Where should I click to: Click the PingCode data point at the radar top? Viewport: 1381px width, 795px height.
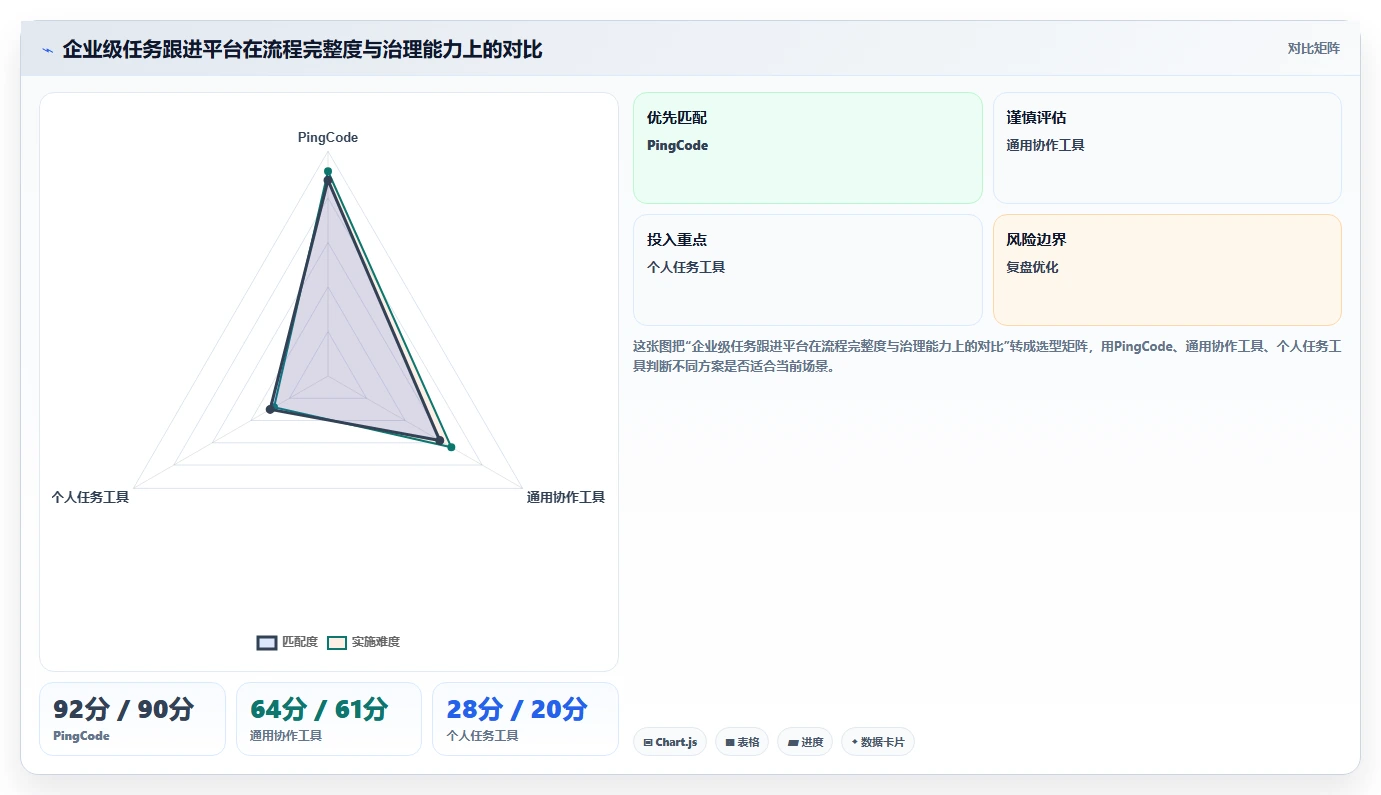328,172
